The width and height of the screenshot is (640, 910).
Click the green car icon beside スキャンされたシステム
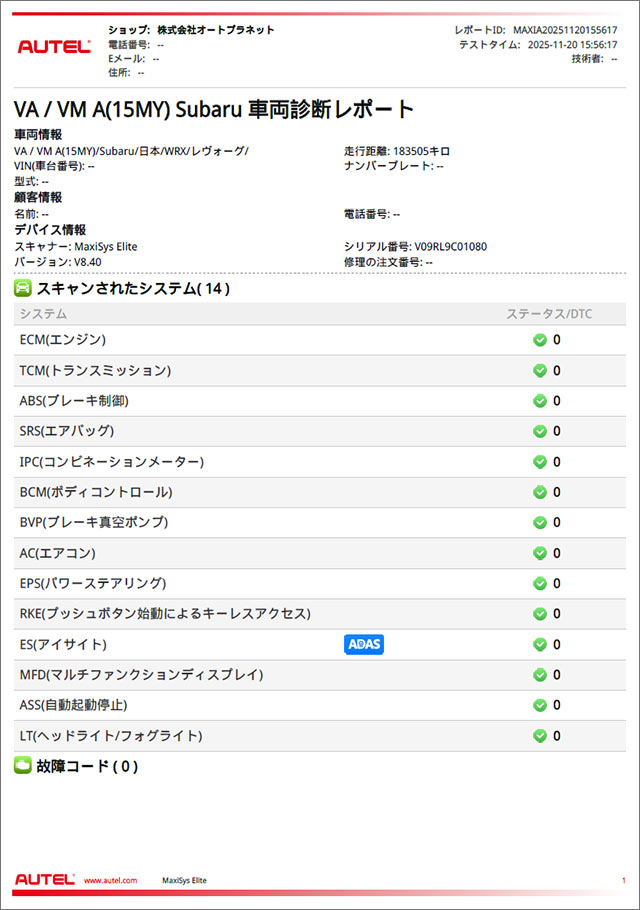(23, 288)
